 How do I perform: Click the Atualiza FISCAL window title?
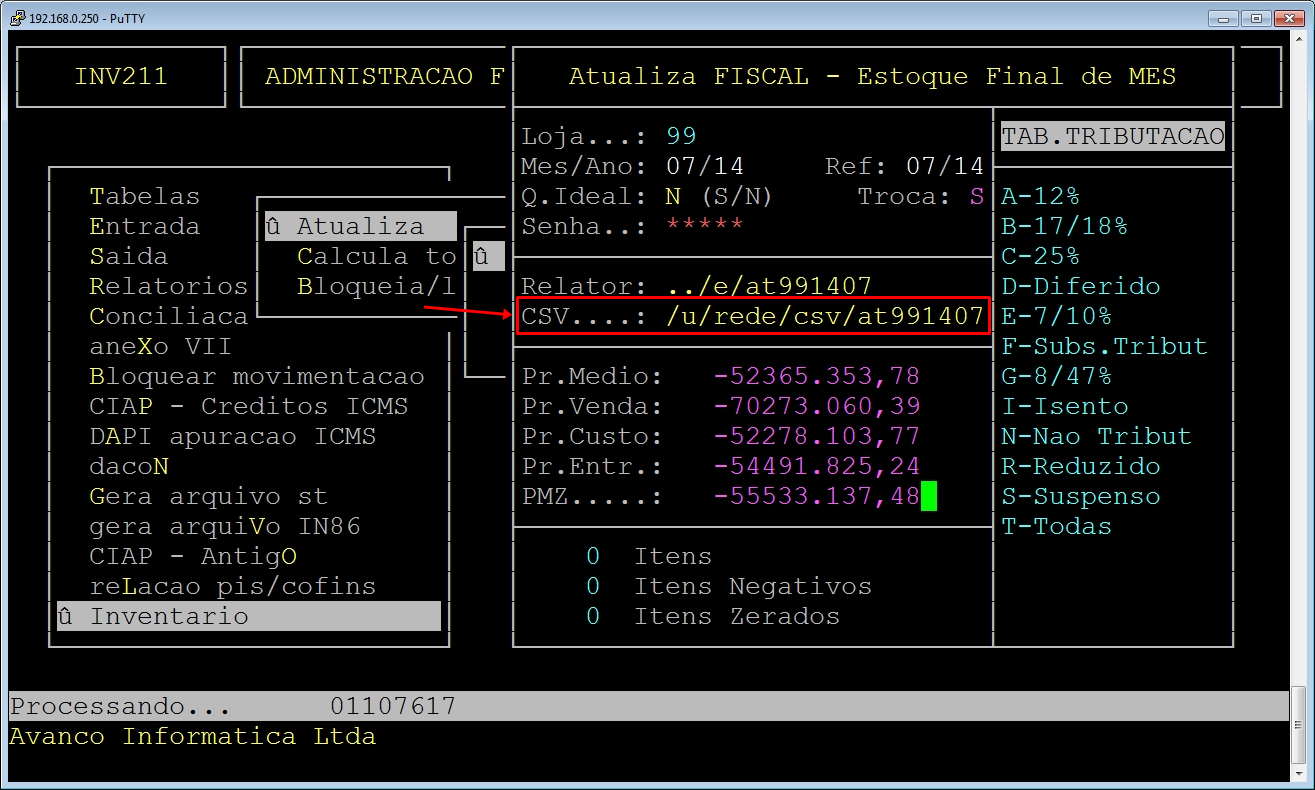(x=873, y=76)
